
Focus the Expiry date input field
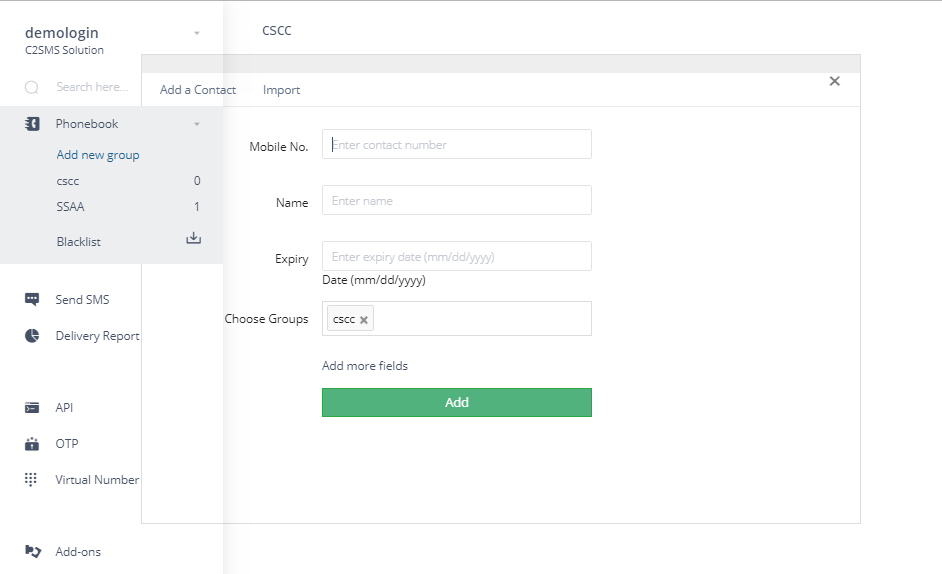457,256
